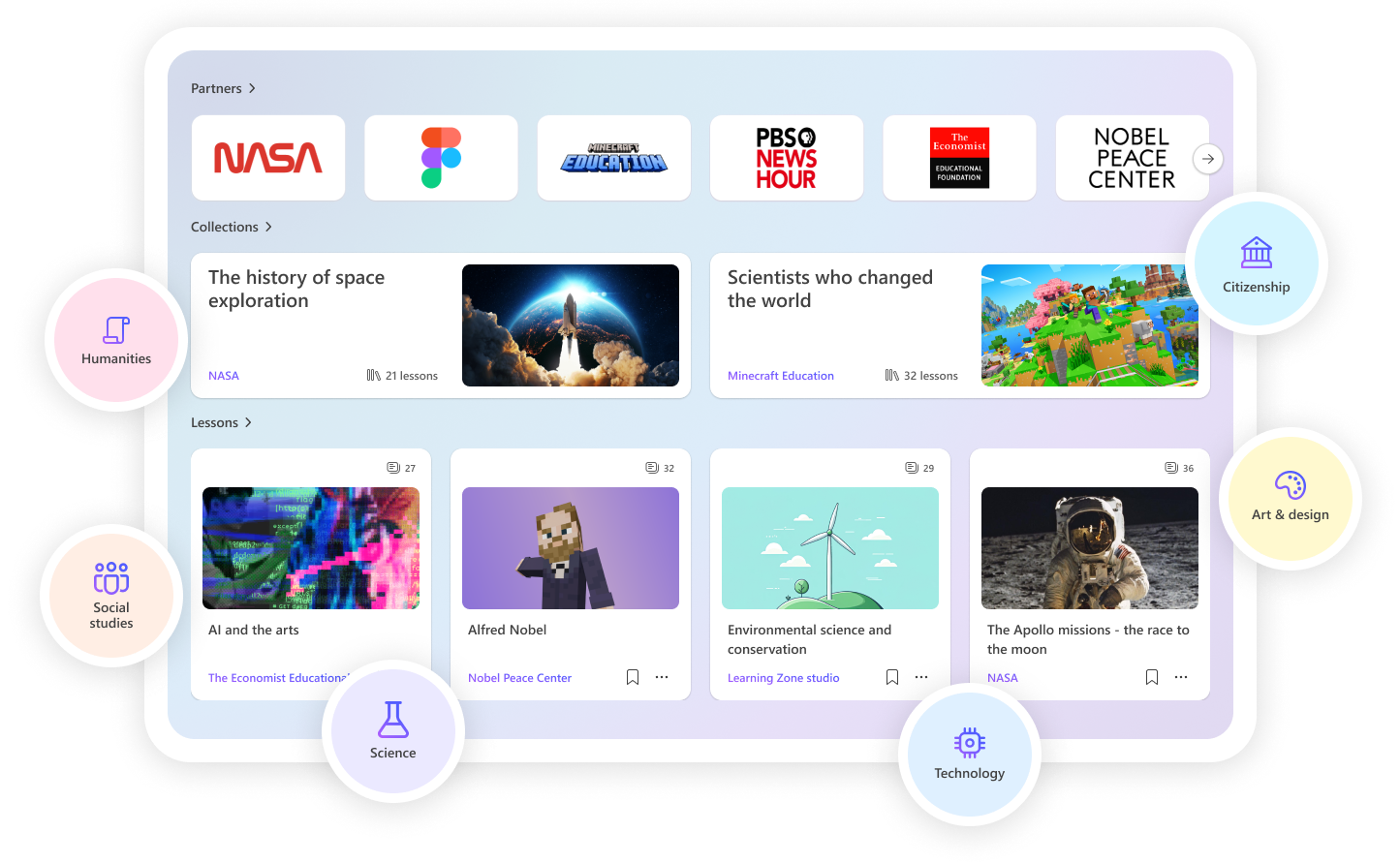
Task: Select the Science flask icon
Action: coord(392,720)
